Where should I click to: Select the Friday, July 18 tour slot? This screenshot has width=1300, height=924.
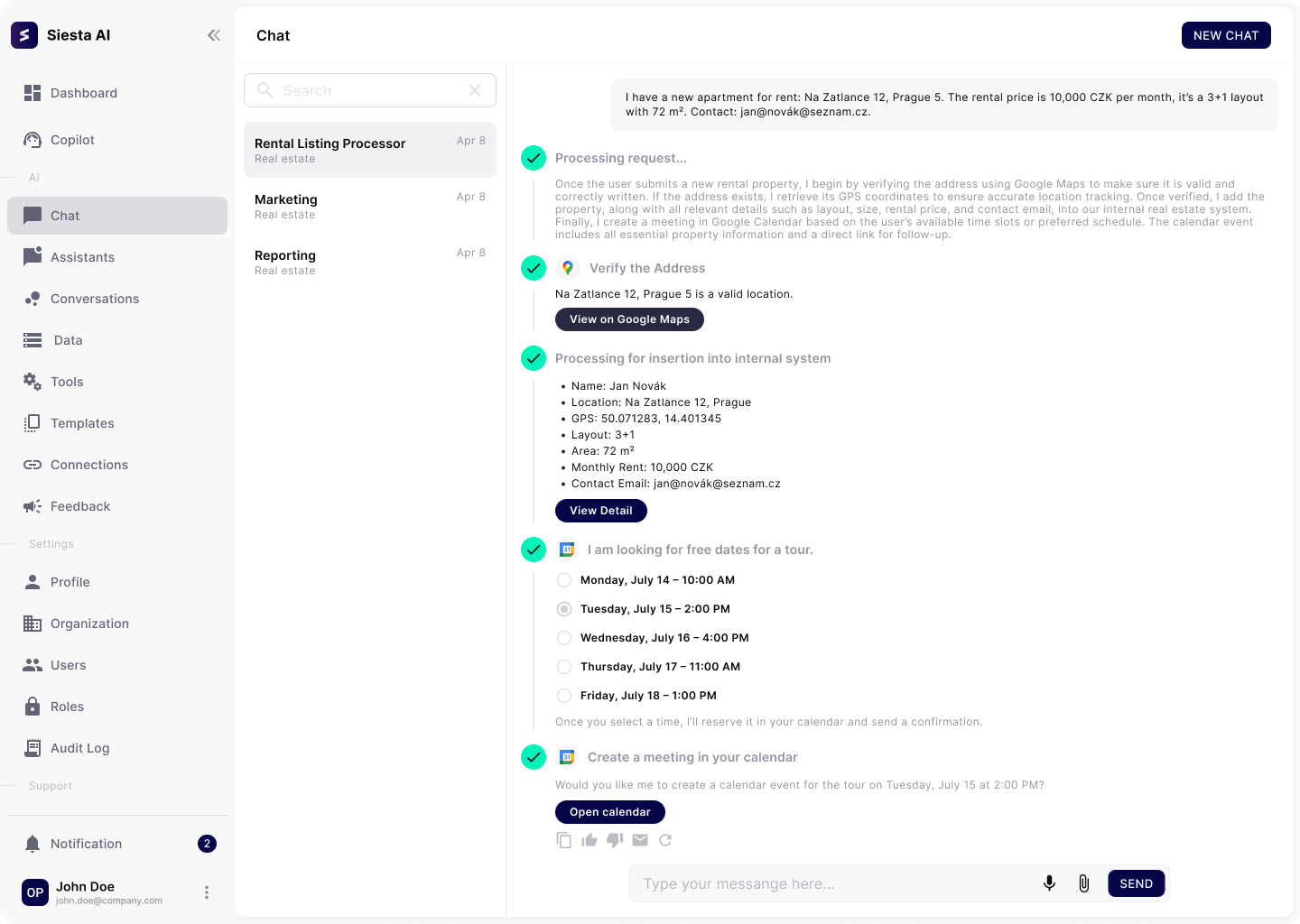coord(564,696)
